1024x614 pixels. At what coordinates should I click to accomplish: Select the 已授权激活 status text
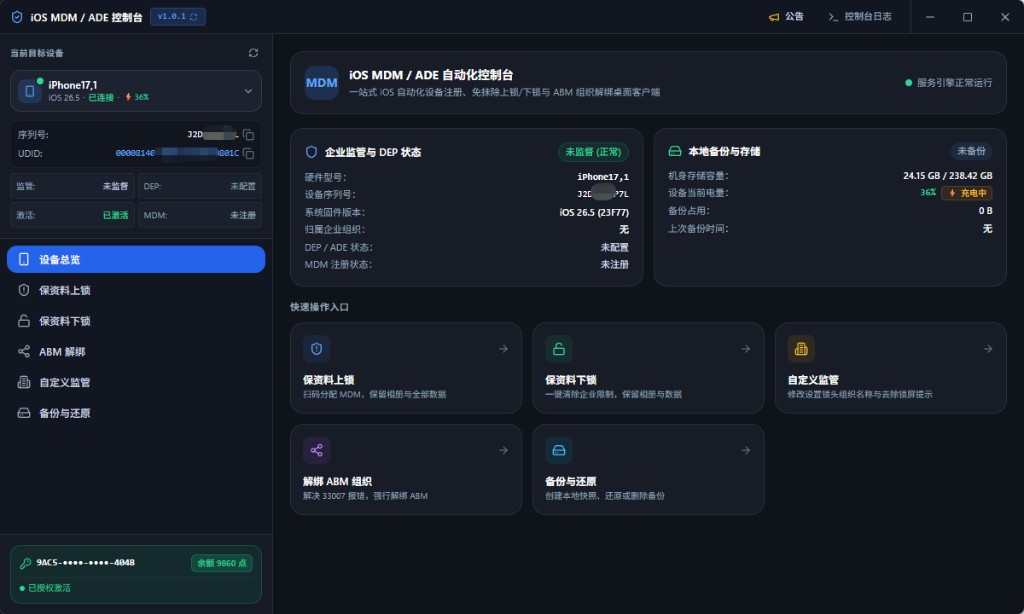pos(49,588)
